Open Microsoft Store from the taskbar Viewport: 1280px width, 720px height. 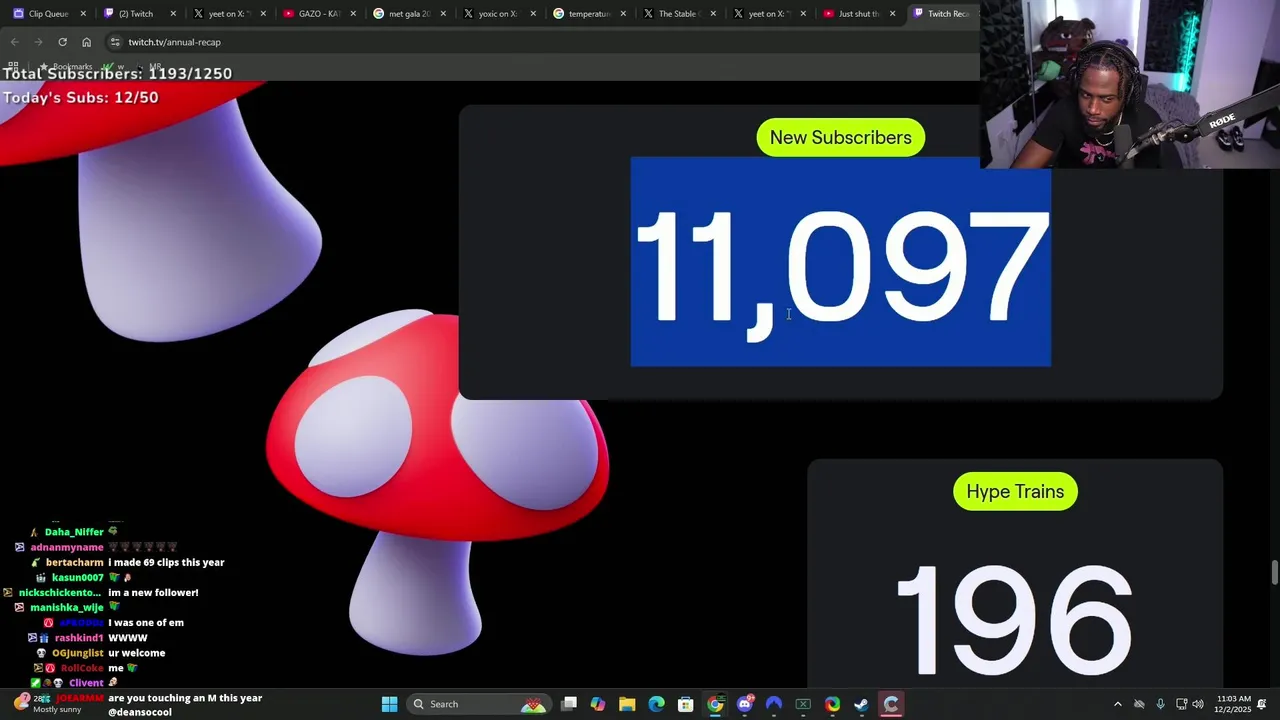point(686,704)
